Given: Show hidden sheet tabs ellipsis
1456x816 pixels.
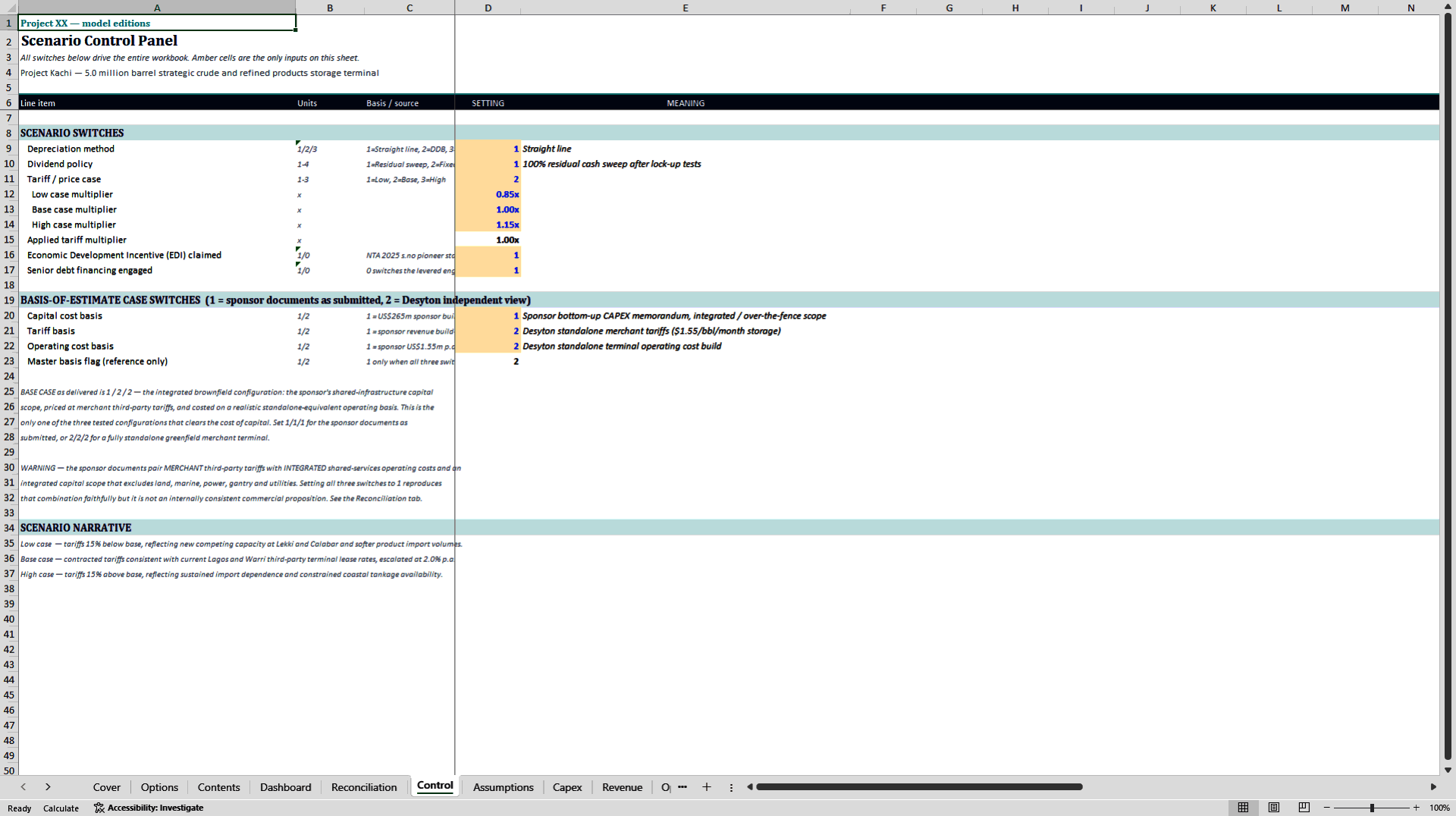Looking at the screenshot, I should pos(682,787).
